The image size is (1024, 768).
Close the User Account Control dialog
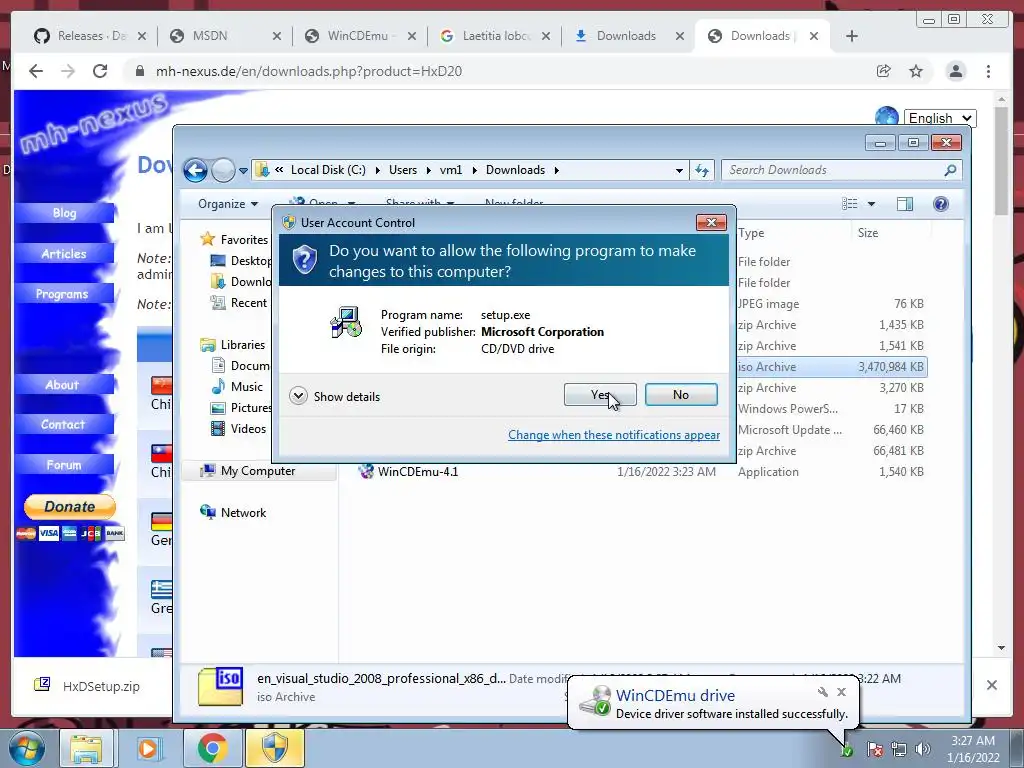pyautogui.click(x=711, y=223)
